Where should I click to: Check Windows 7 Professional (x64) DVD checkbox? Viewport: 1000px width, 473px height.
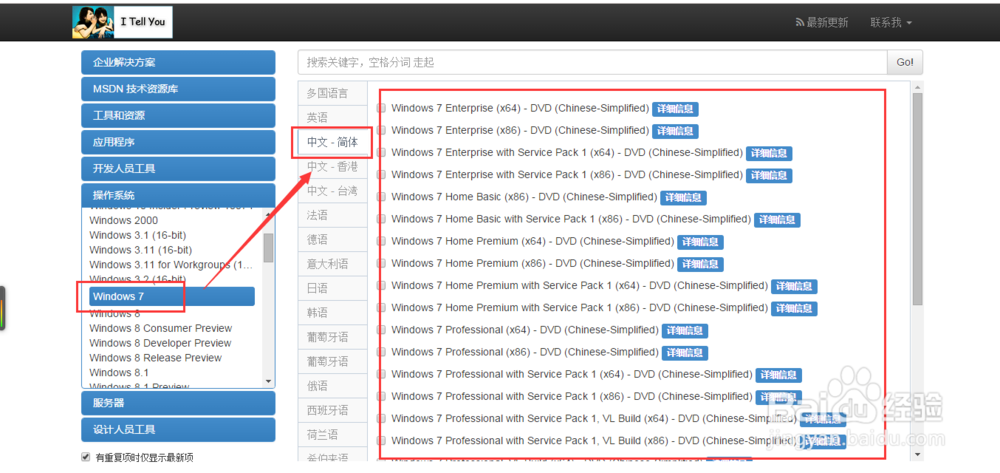pyautogui.click(x=381, y=330)
